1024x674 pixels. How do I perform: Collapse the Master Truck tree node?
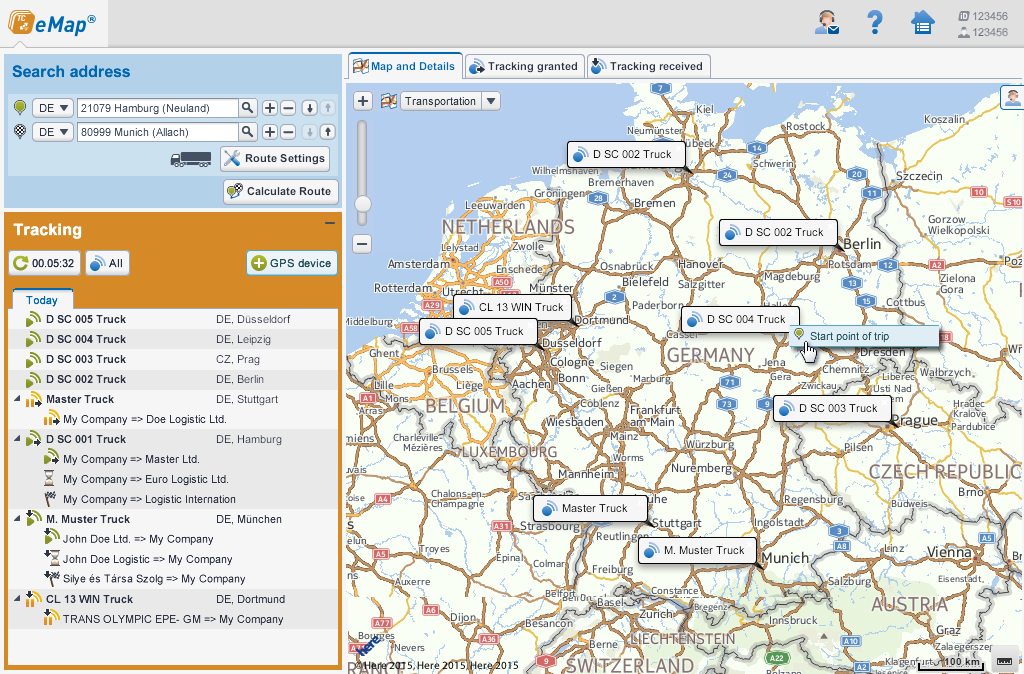click(16, 400)
